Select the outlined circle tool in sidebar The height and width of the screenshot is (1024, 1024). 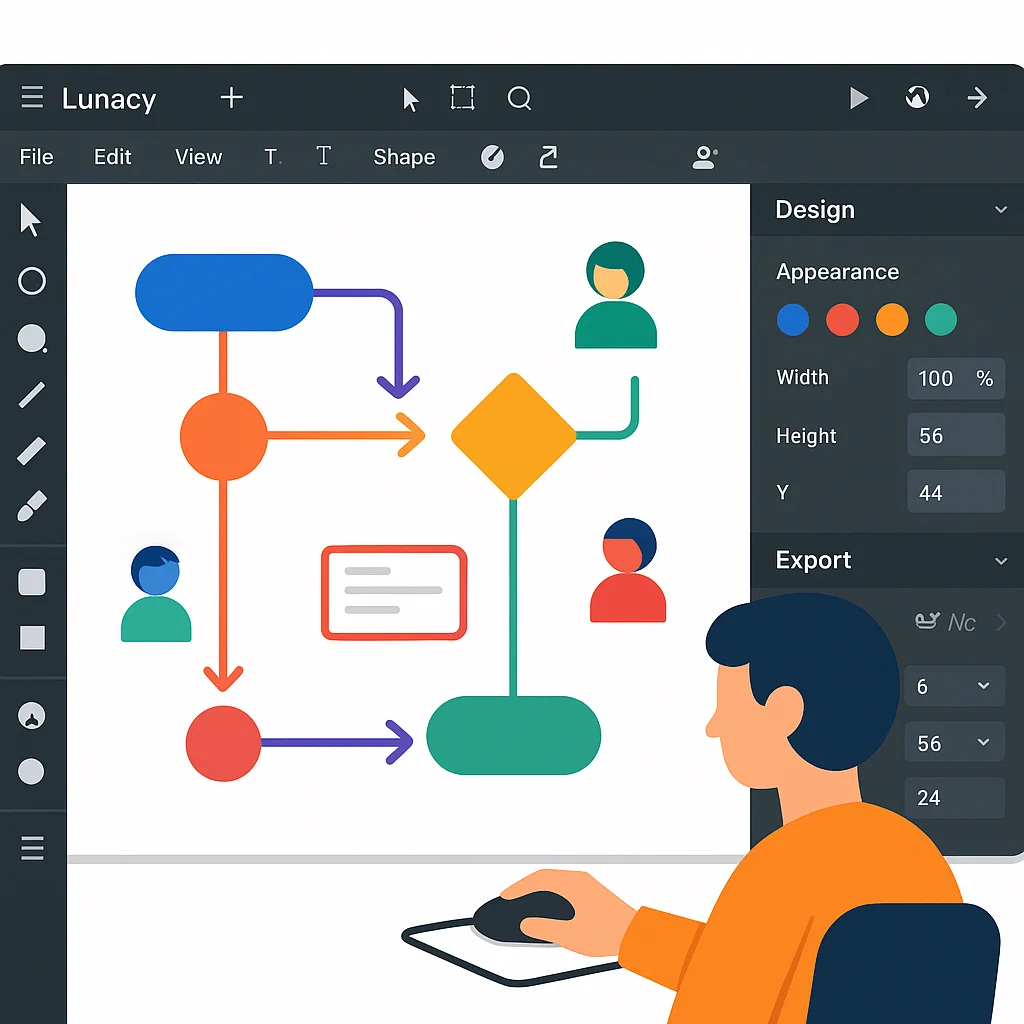point(32,281)
